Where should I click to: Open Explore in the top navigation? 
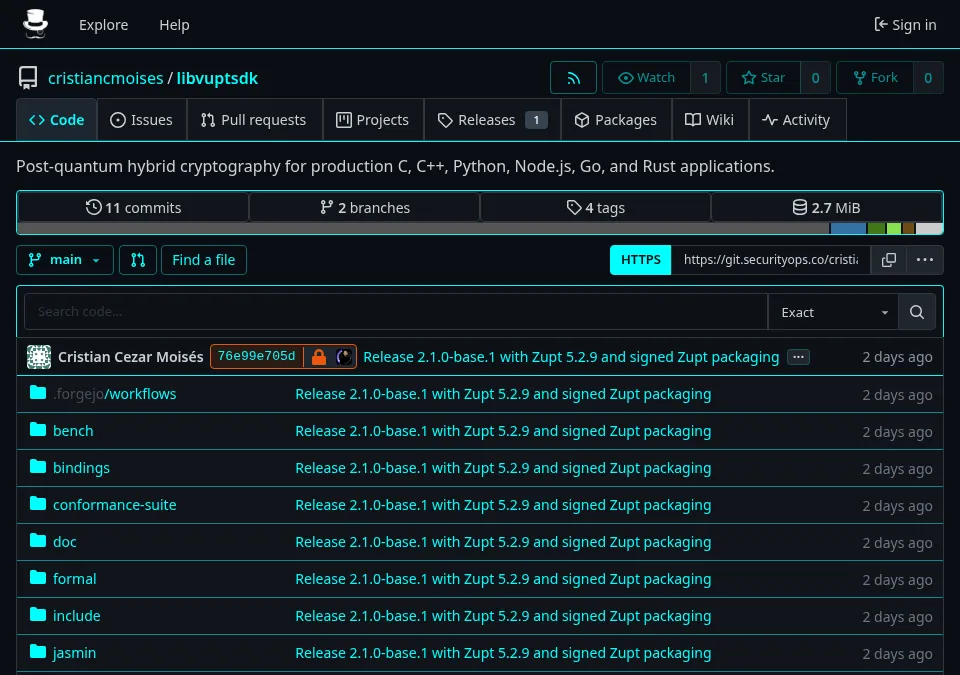pos(103,25)
